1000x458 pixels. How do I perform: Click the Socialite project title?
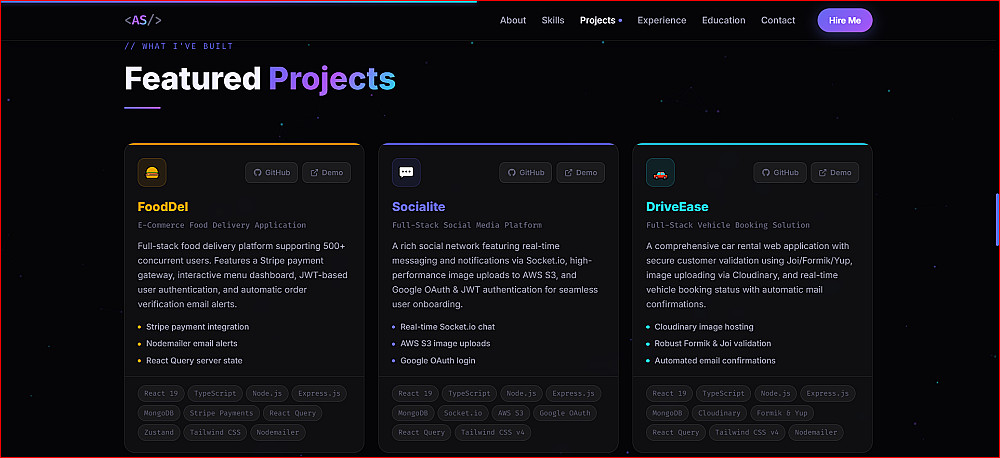(x=418, y=207)
